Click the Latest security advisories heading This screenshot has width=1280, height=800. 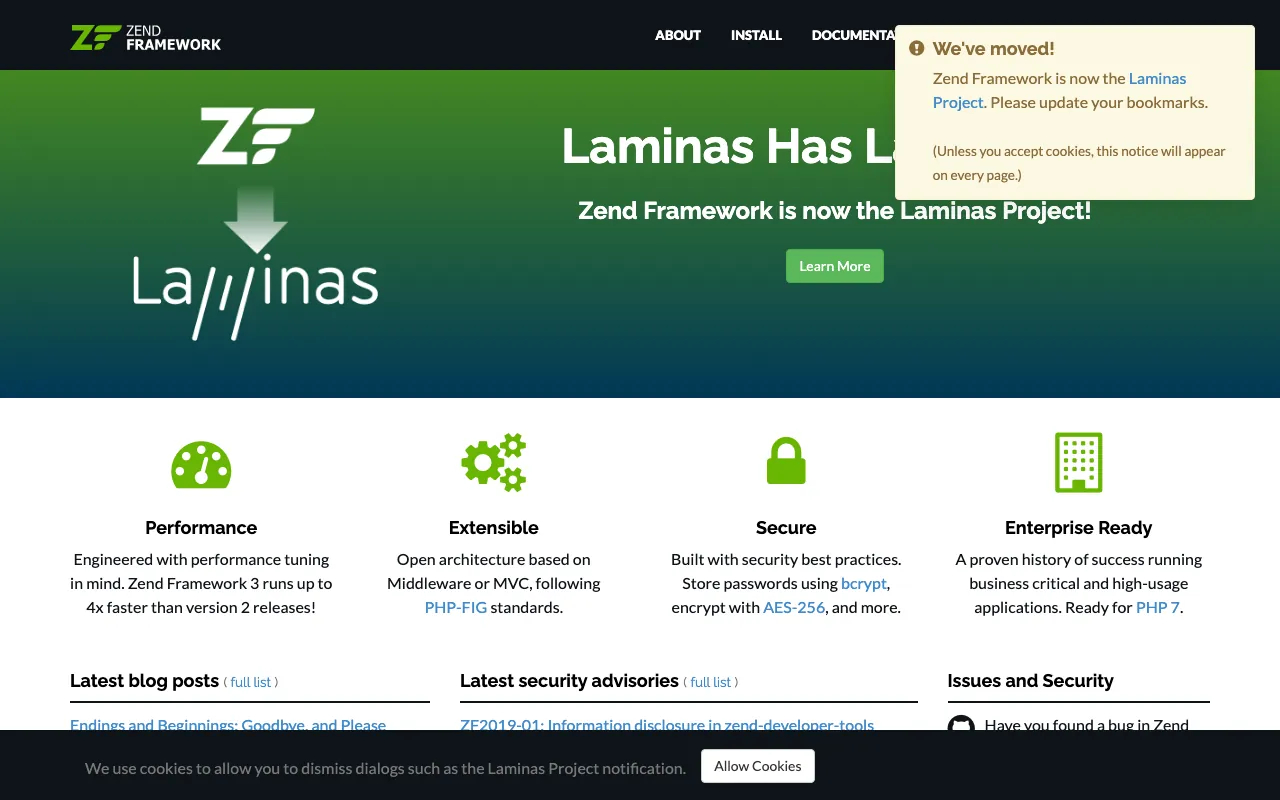point(569,681)
